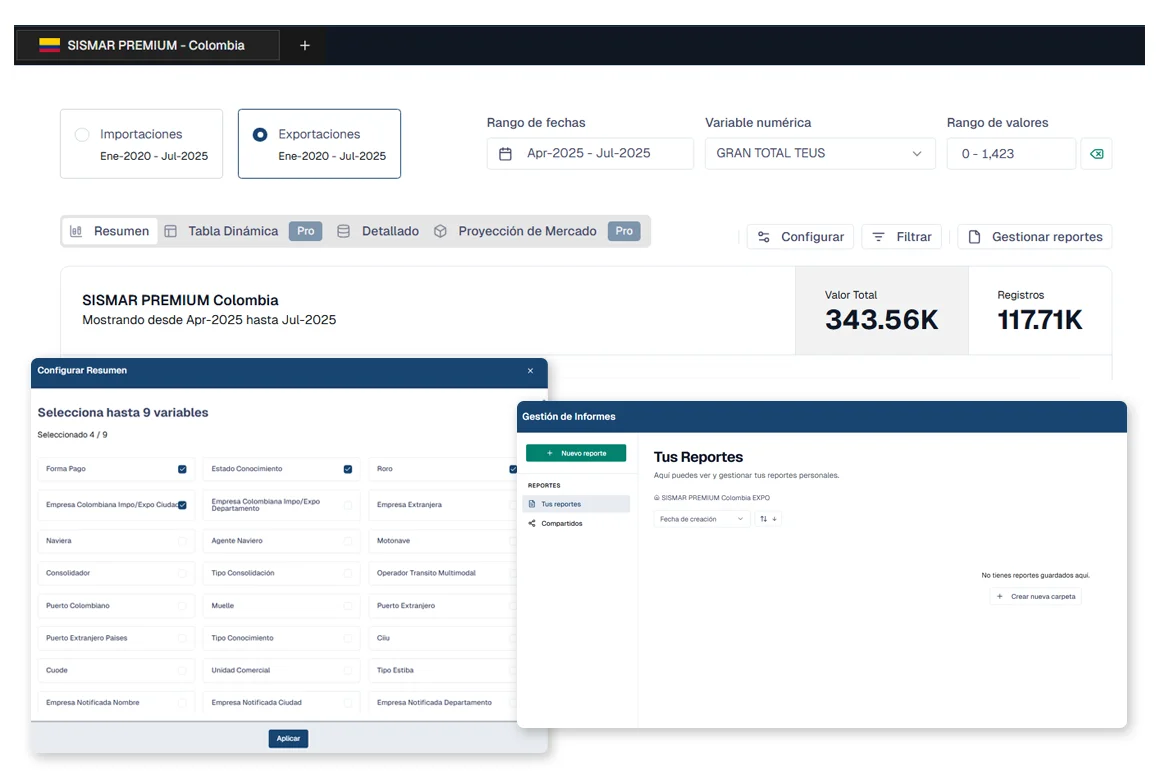Enable the Puerto Extranjero Paises checkbox
The height and width of the screenshot is (782, 1166).
pos(182,638)
